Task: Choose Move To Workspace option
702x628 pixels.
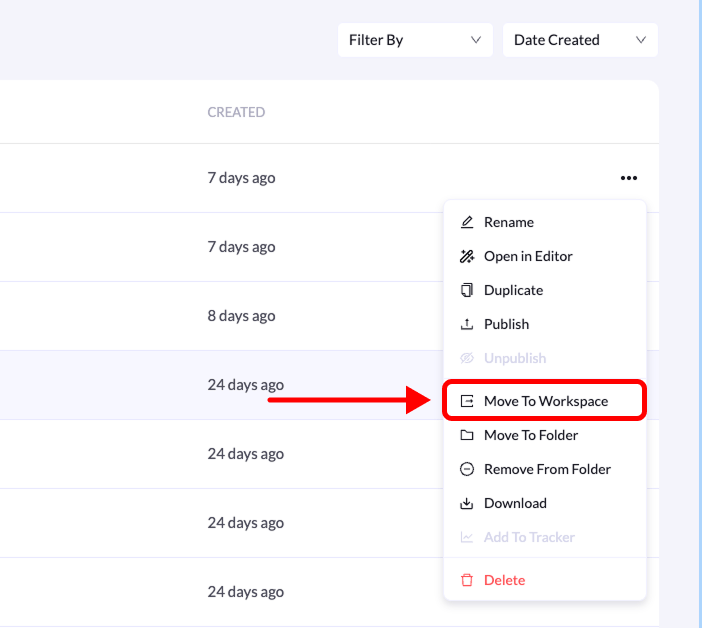Action: (x=545, y=401)
